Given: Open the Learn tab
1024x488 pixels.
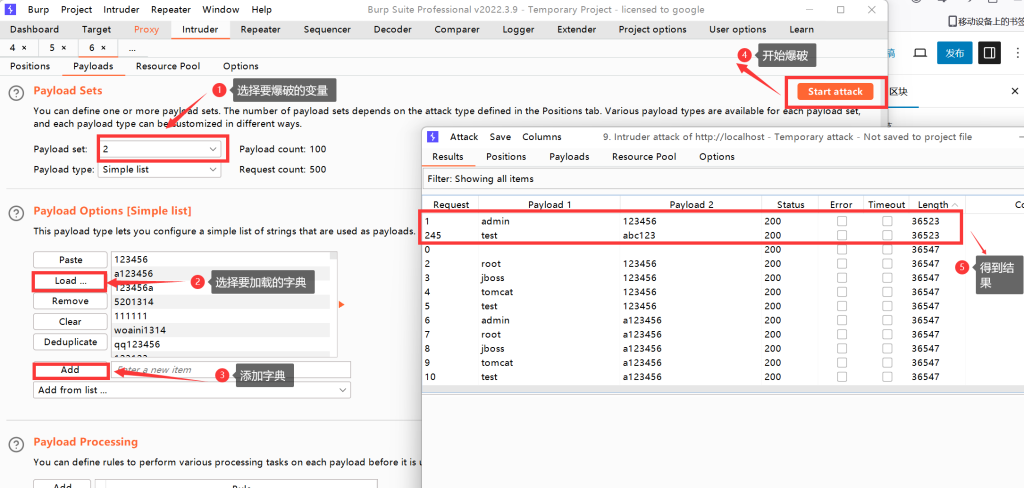Looking at the screenshot, I should 801,29.
